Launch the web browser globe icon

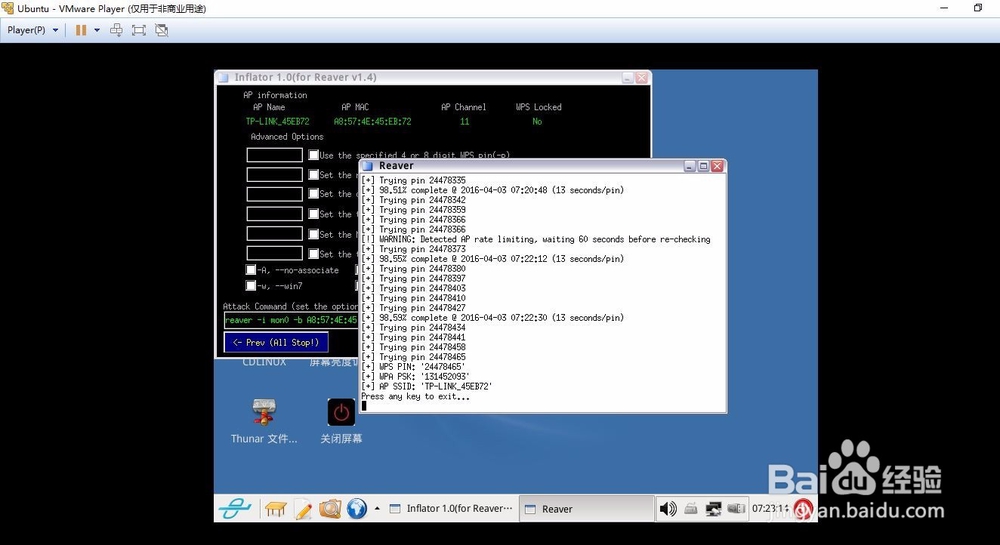(x=357, y=509)
